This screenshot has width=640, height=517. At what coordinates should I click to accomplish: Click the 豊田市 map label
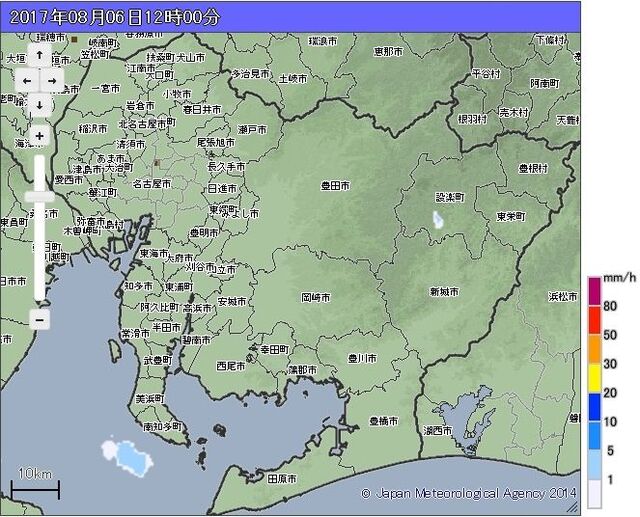tap(336, 186)
